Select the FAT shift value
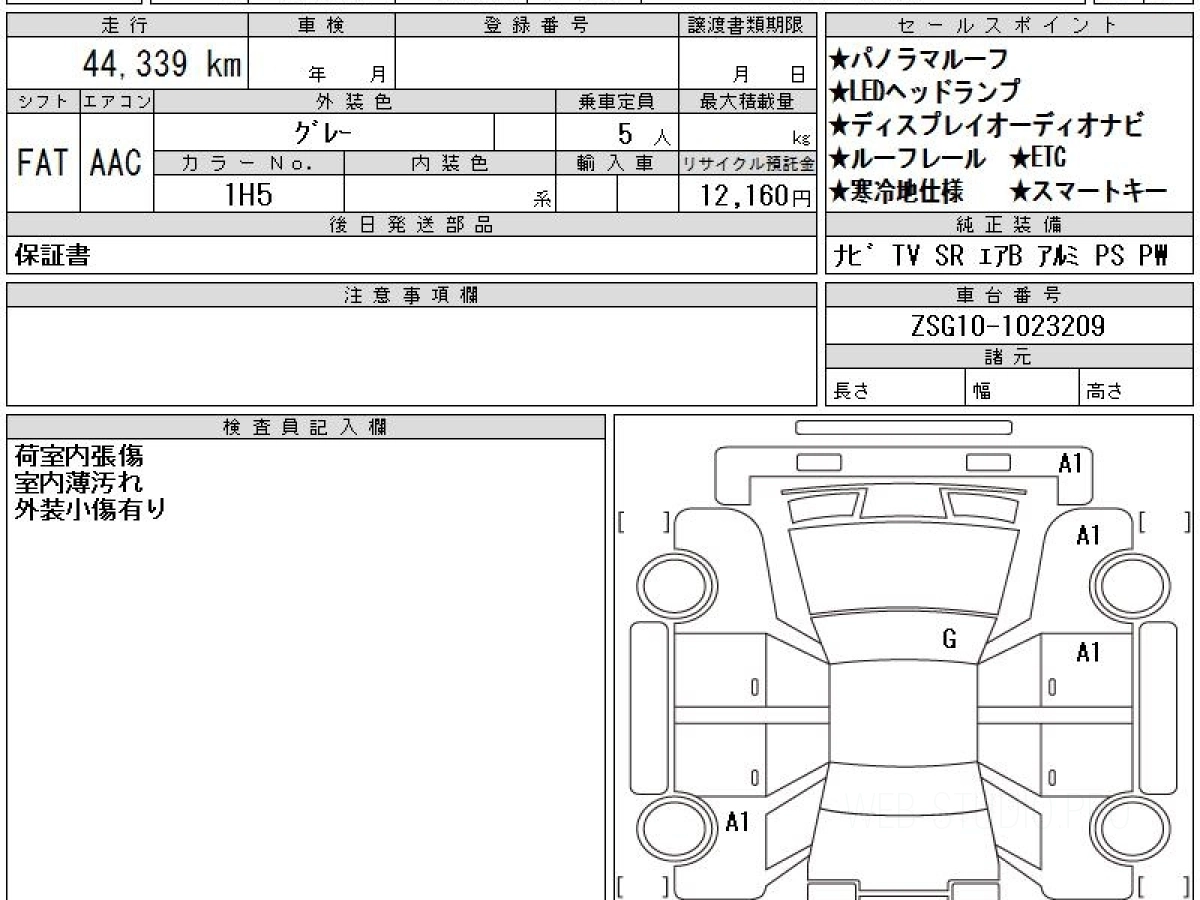 tap(42, 162)
